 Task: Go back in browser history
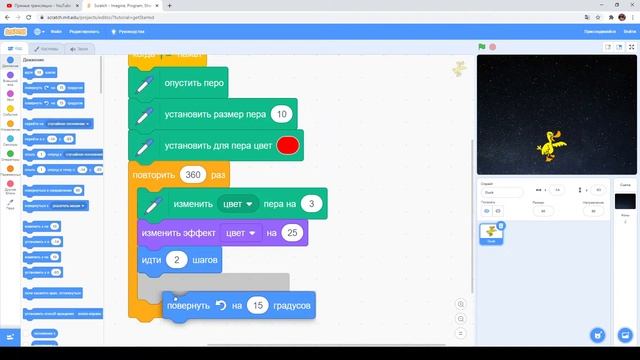point(7,18)
